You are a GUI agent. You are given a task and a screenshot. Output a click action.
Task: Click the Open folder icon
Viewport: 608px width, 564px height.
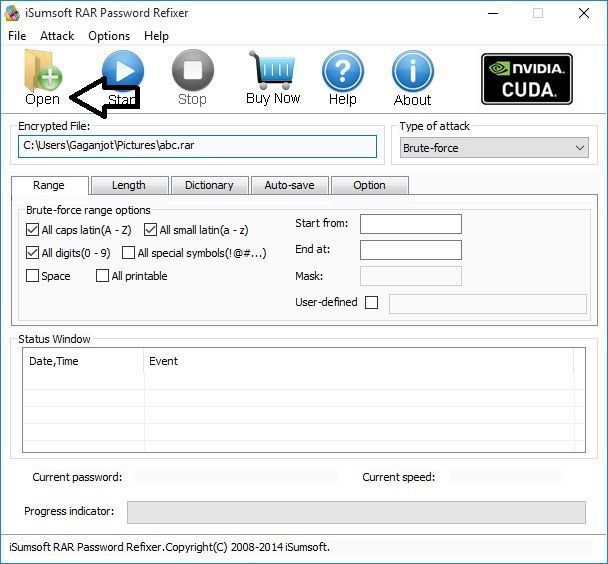(x=43, y=71)
